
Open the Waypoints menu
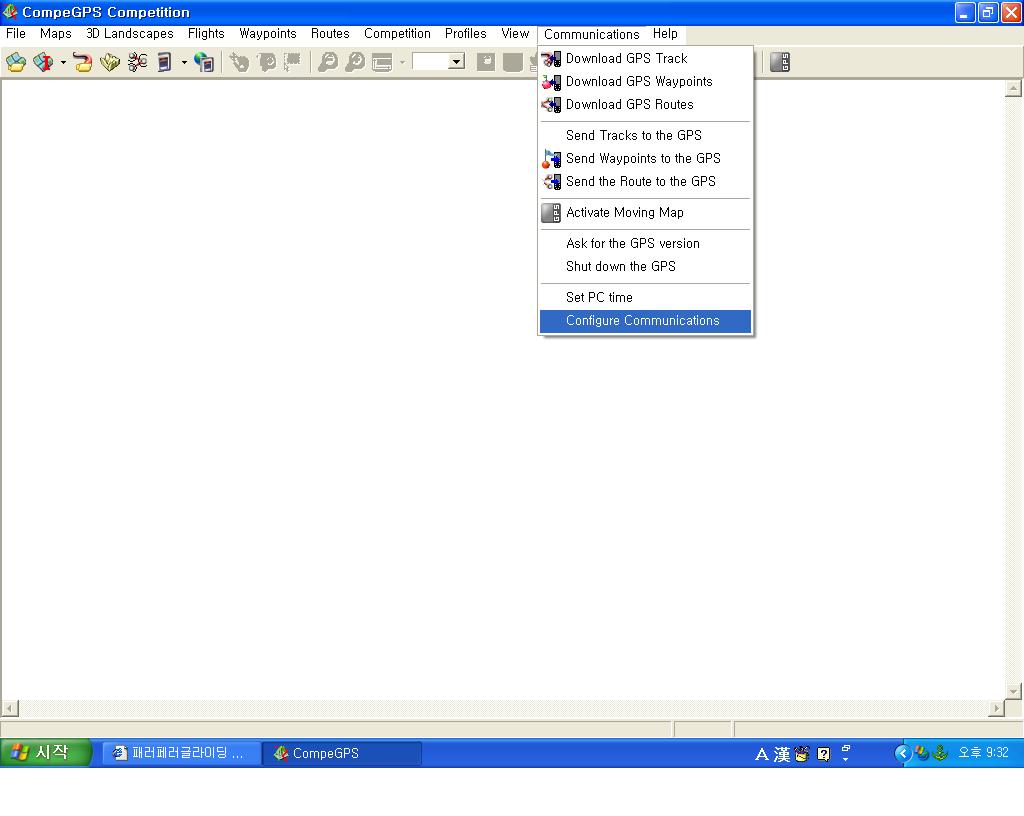click(268, 34)
